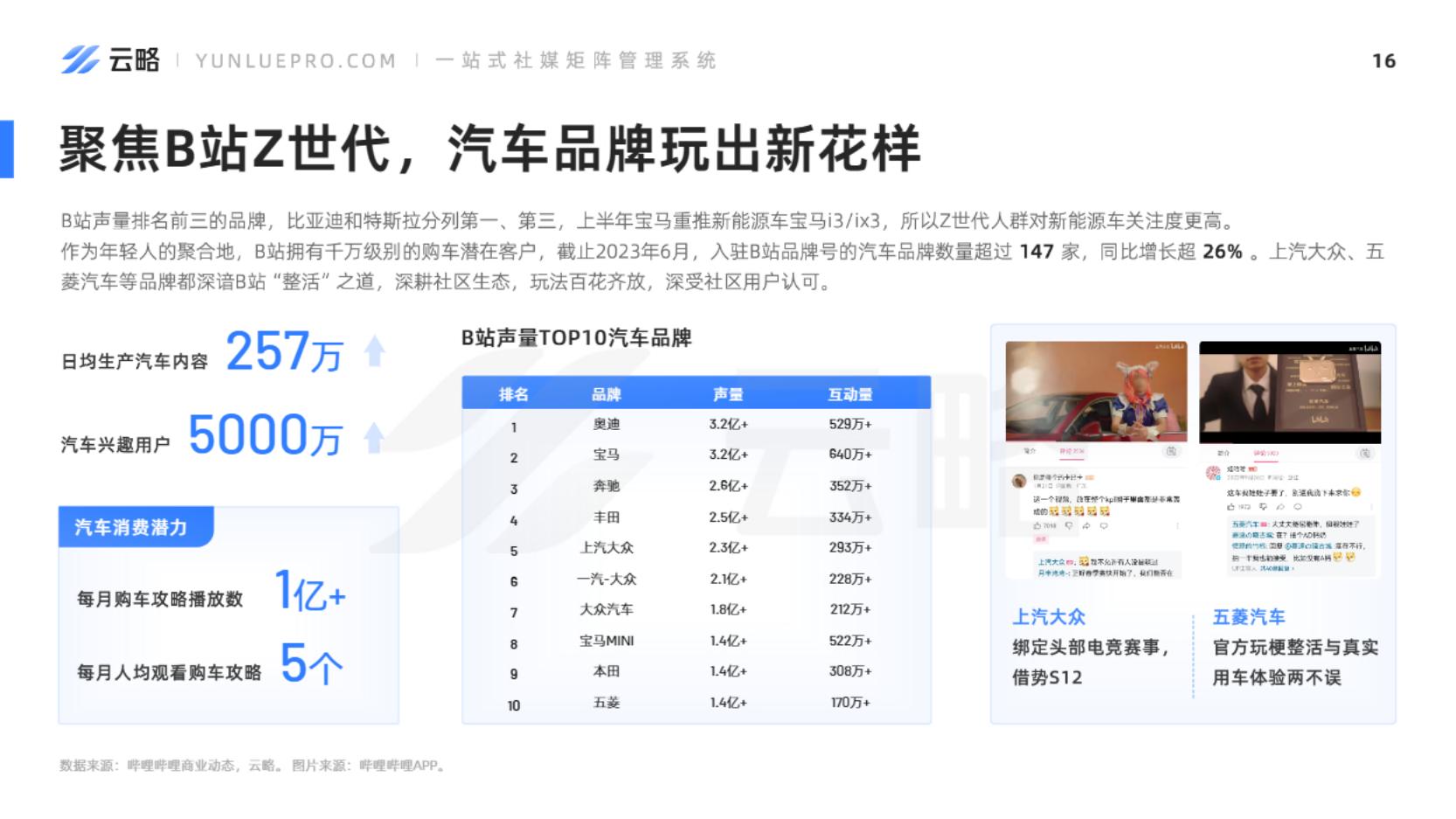The width and height of the screenshot is (1456, 819).
Task: Open the YUNLUEPRO.COM website text
Action: click(x=295, y=60)
